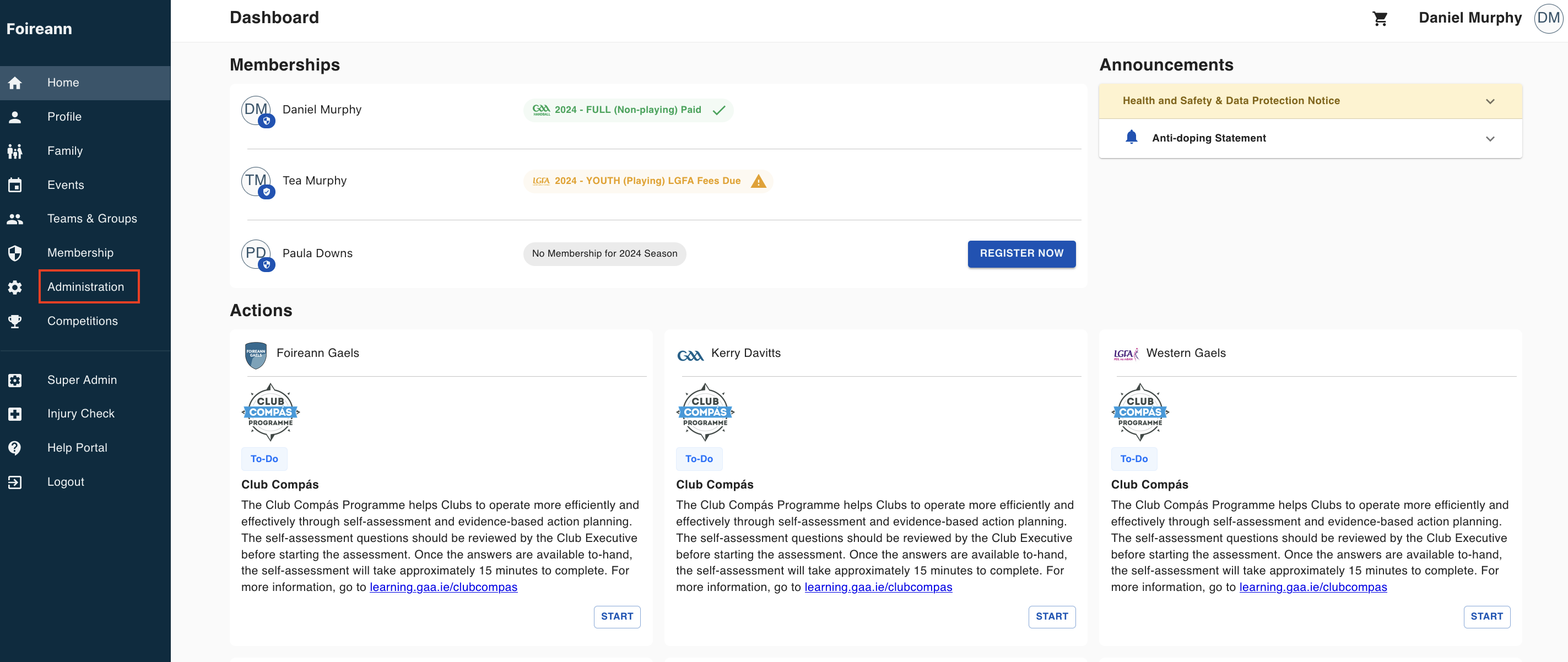Click the Help Portal question icon
The height and width of the screenshot is (662, 1568).
pyautogui.click(x=15, y=448)
